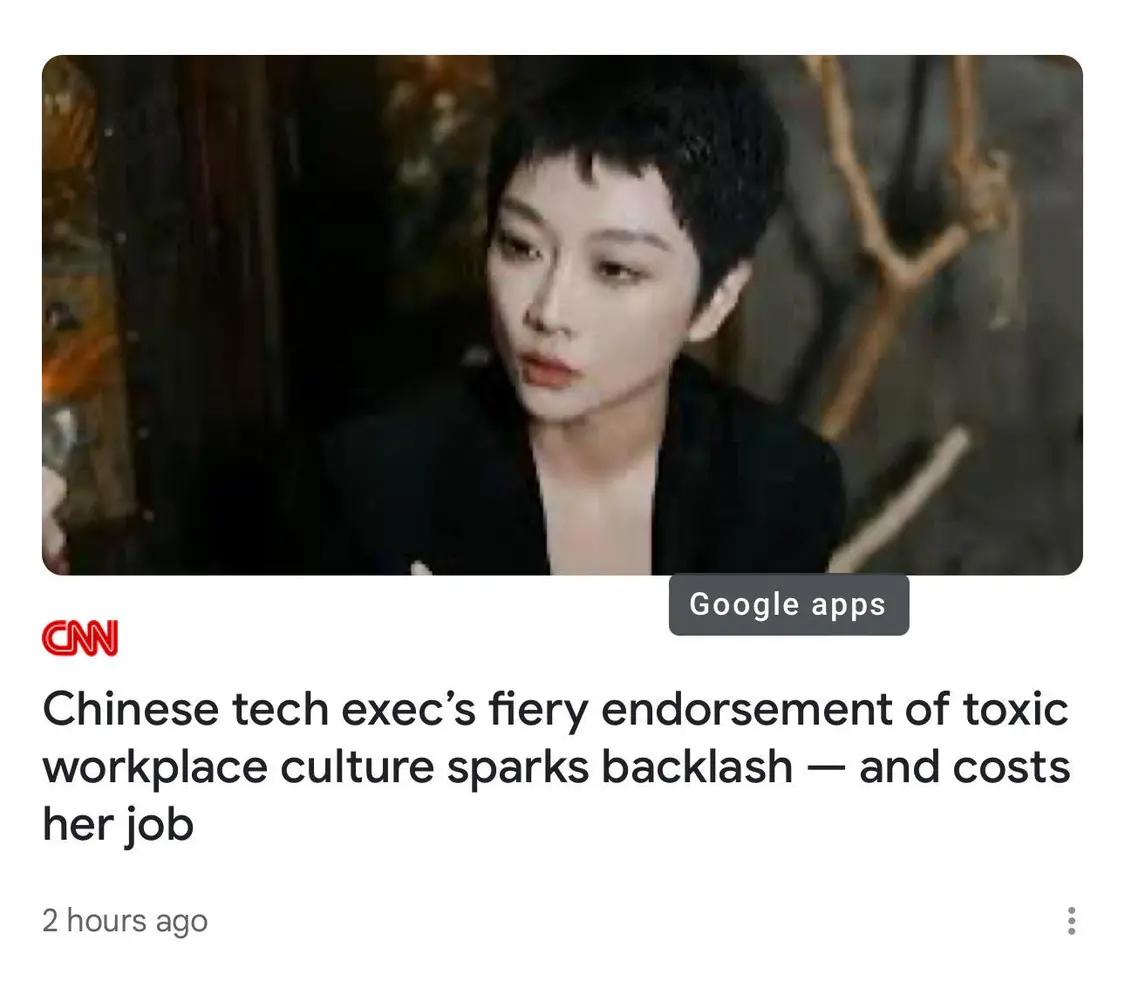Click the red CNN logo

point(80,638)
